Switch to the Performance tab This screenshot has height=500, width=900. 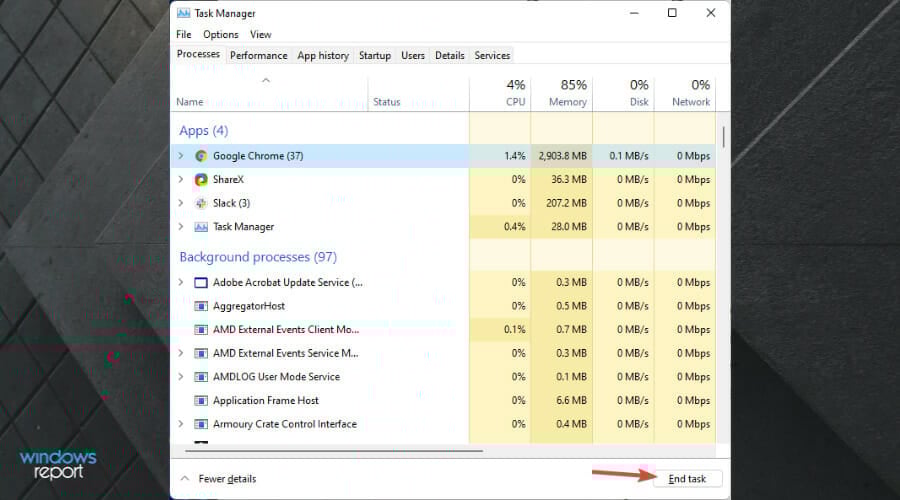click(x=258, y=55)
